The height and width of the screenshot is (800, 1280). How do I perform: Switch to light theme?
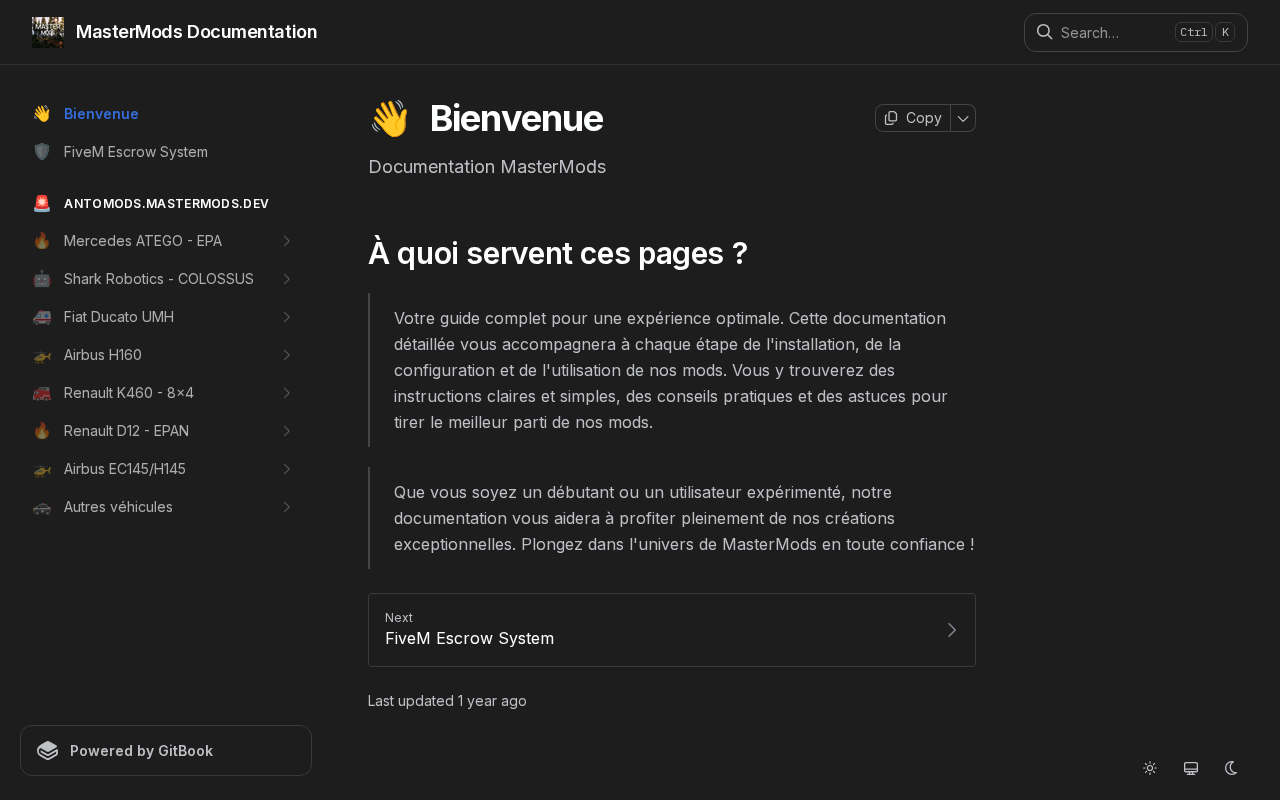pos(1150,768)
